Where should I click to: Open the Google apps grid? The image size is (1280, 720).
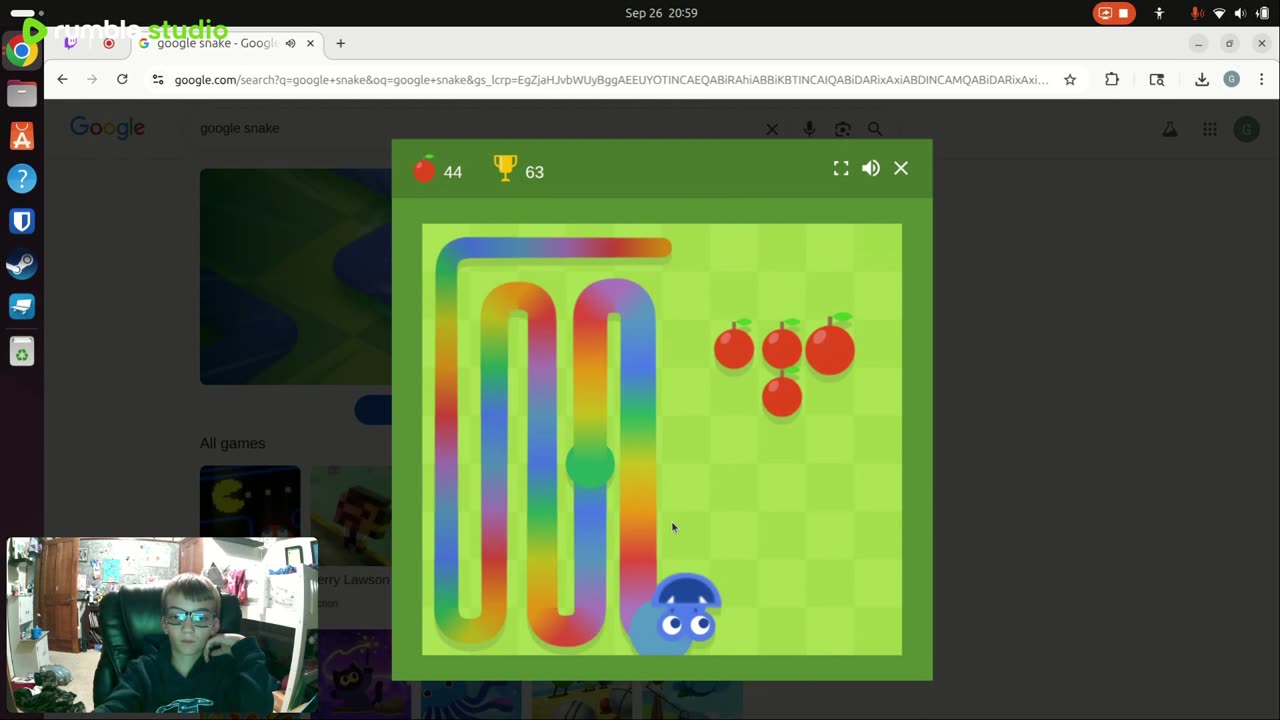[1210, 129]
